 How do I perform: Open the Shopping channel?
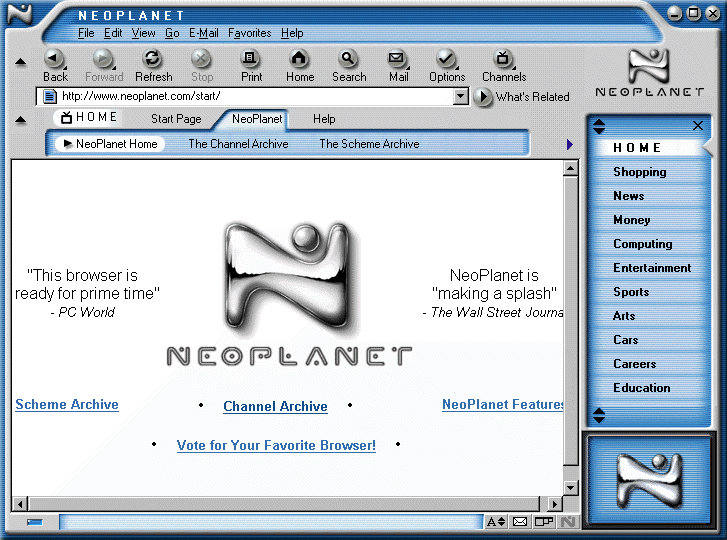(640, 172)
